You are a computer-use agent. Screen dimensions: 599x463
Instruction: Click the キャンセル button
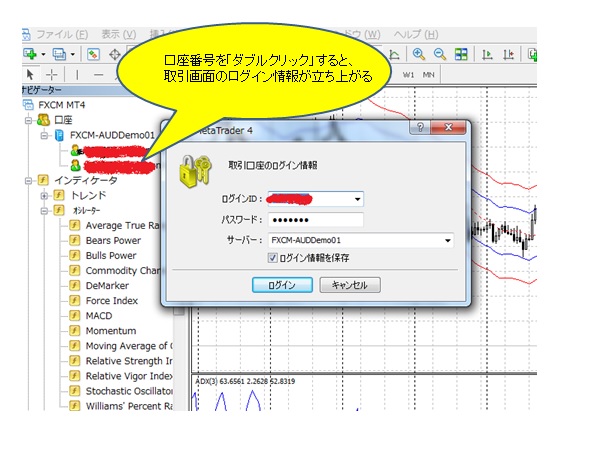[350, 285]
